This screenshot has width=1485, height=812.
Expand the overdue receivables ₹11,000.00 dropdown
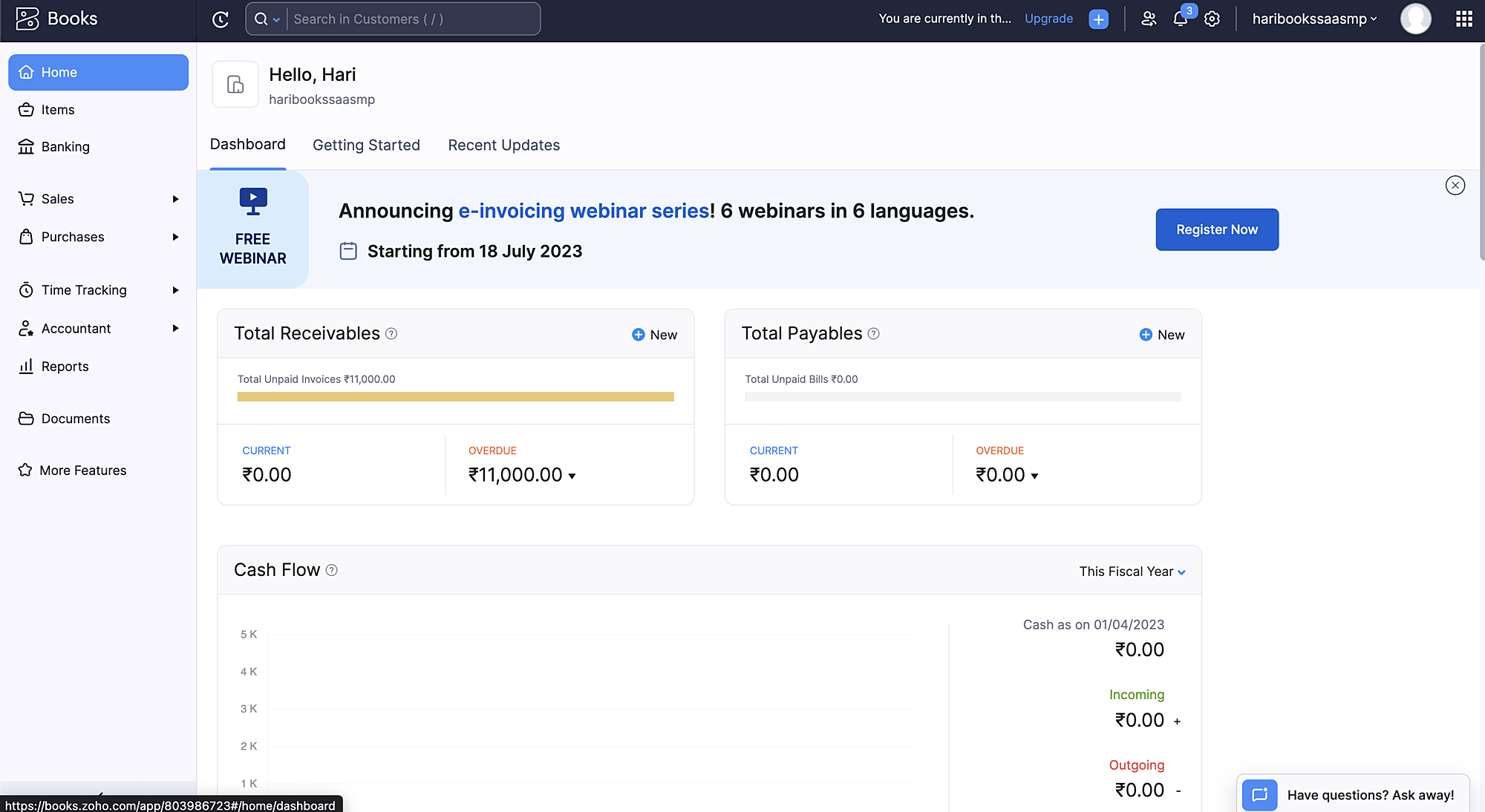[x=572, y=476]
